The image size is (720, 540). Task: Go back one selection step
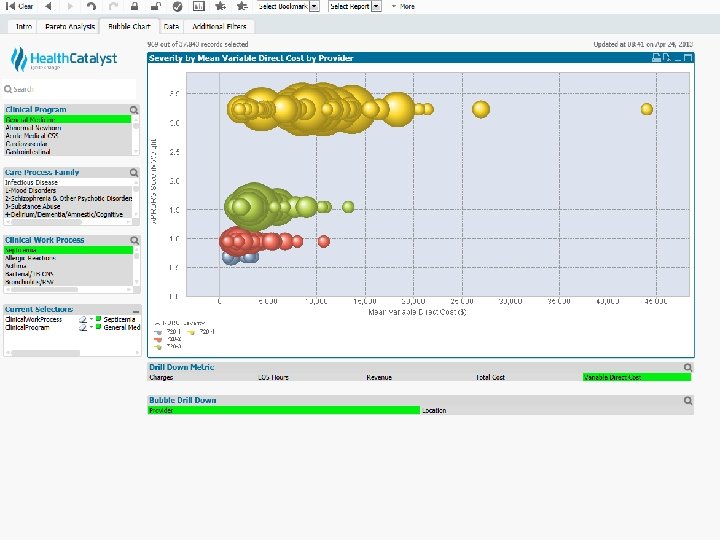[x=48, y=6]
